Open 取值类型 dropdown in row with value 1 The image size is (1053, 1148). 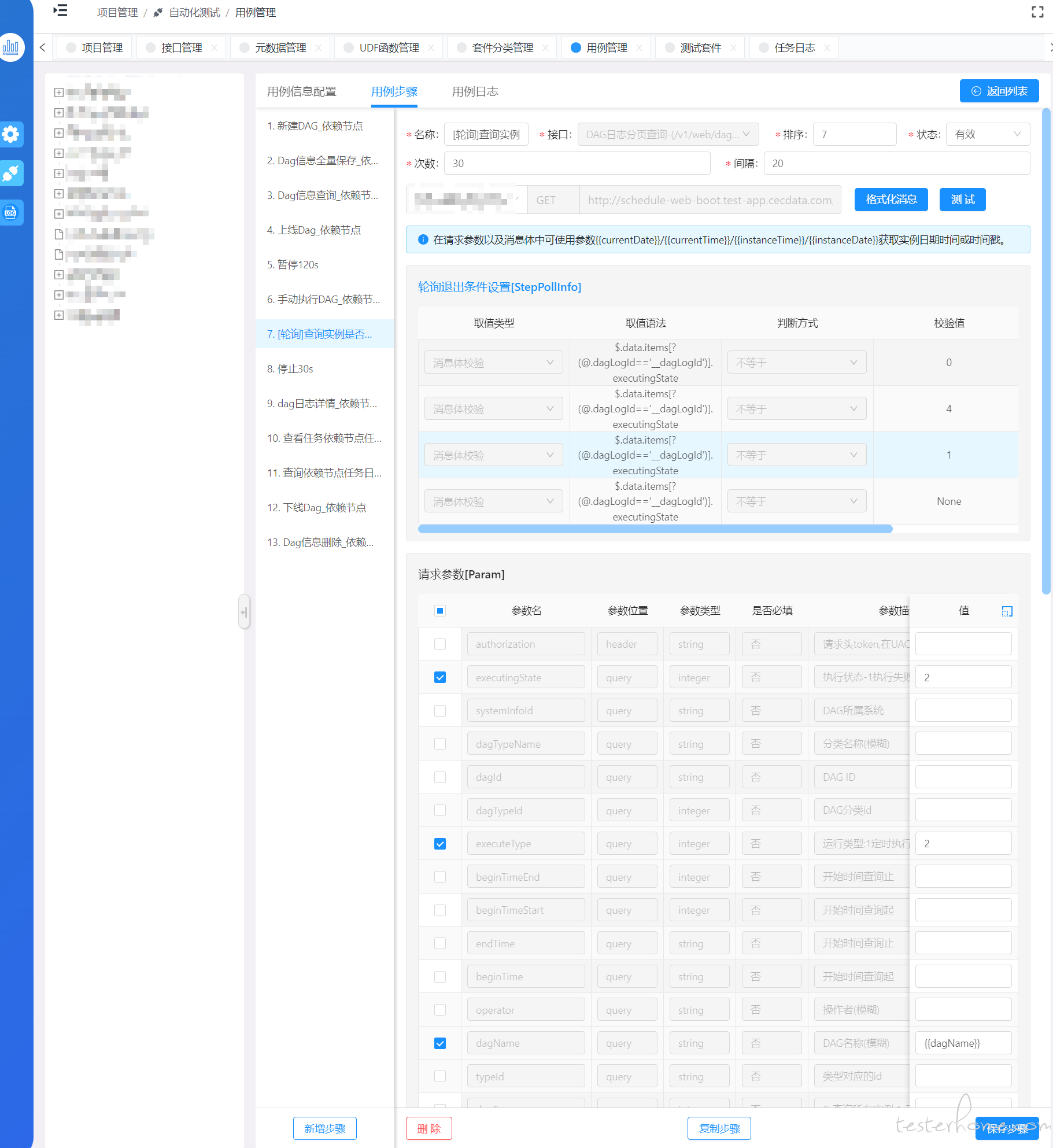click(x=493, y=455)
